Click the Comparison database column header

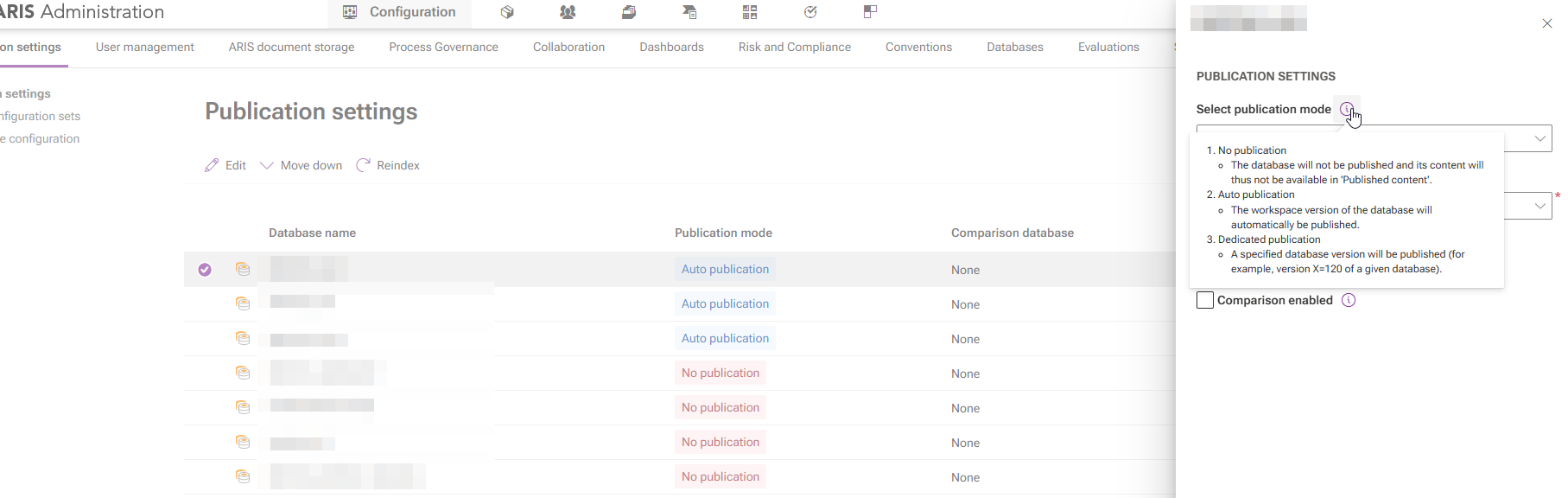click(1013, 233)
